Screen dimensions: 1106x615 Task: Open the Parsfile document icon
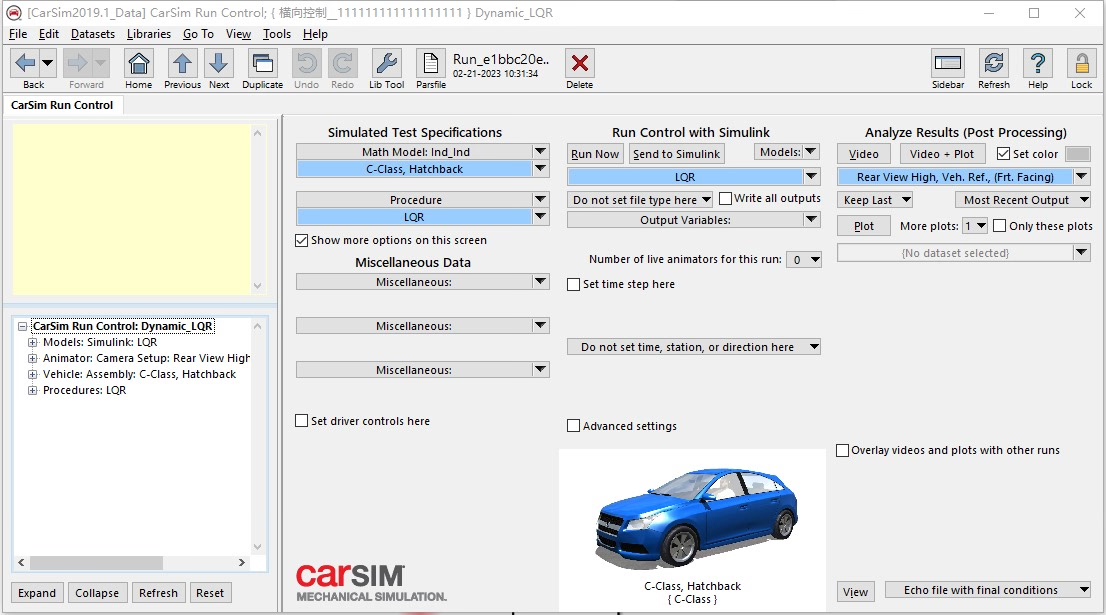click(430, 63)
